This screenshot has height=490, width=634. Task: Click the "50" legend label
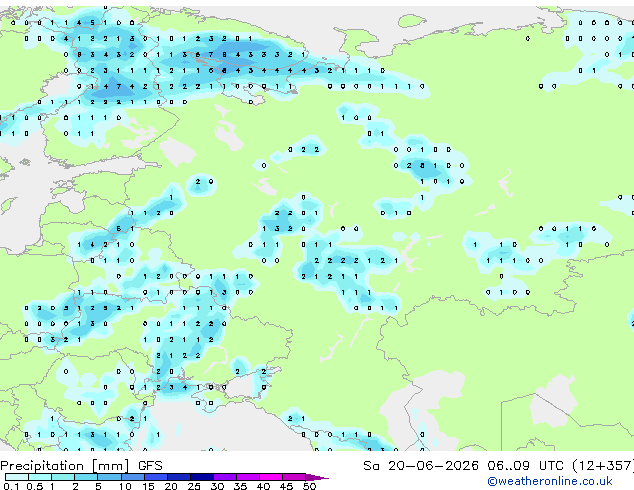tap(310, 486)
